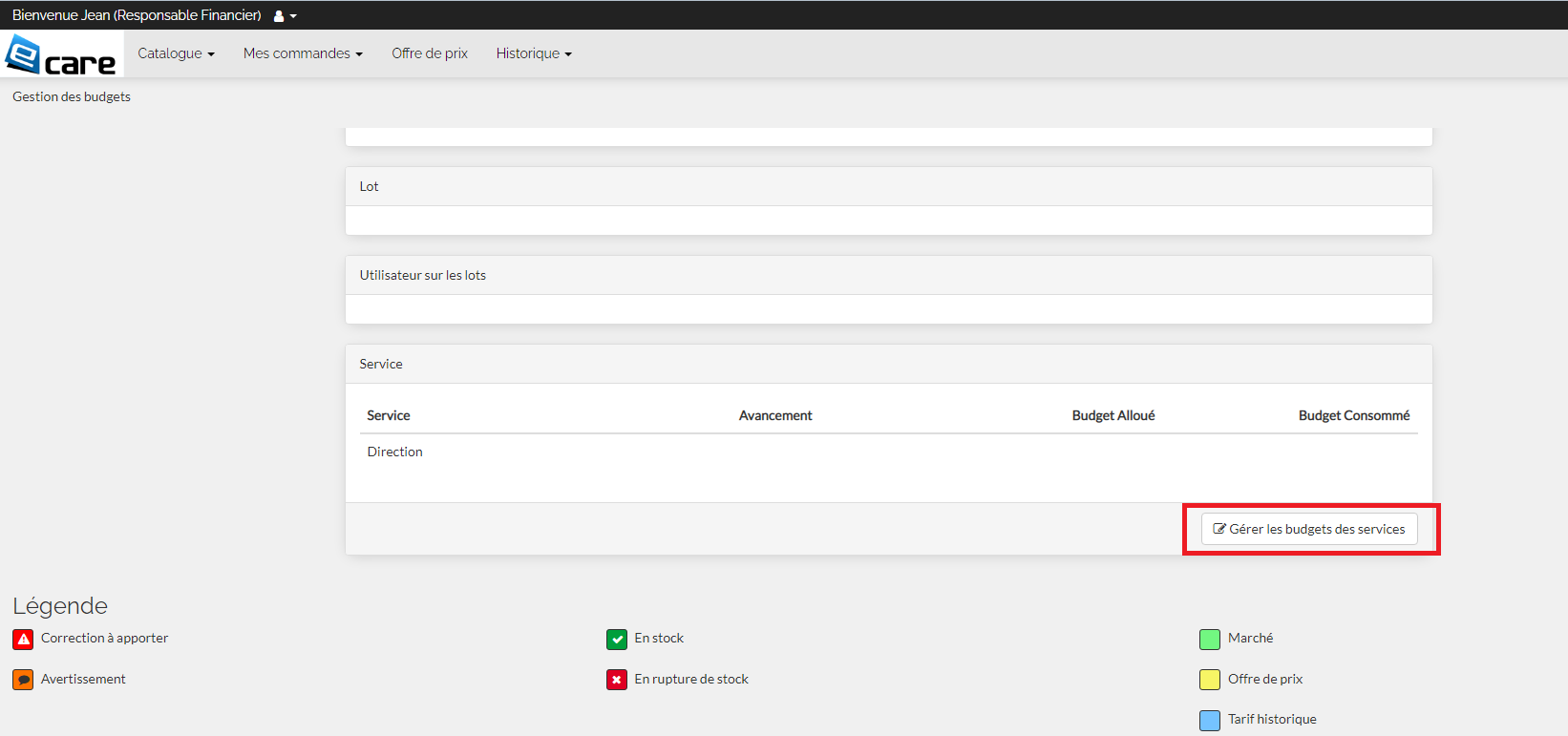Click the orange Avertissement comment icon
1568x736 pixels.
point(24,680)
